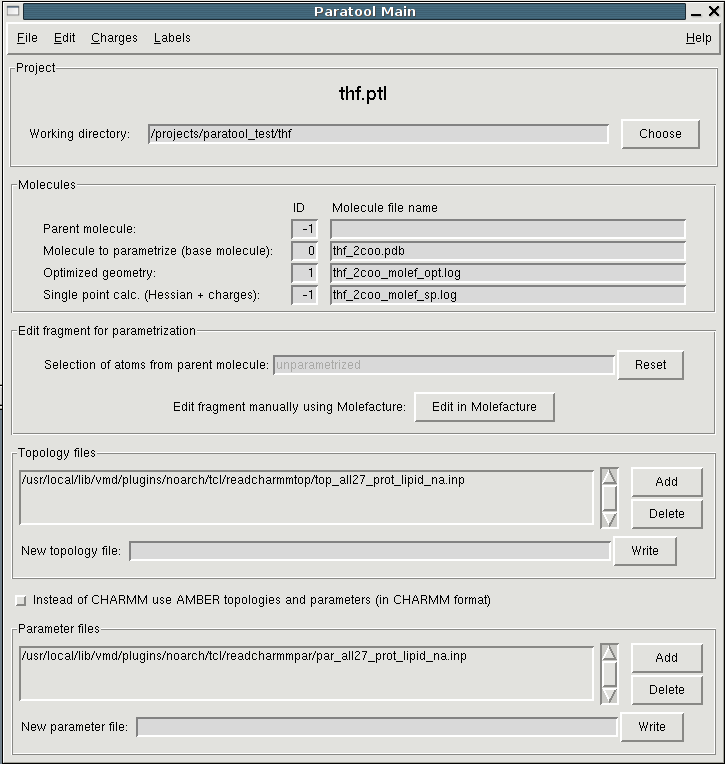Open the Labels menu
Image resolution: width=725 pixels, height=764 pixels.
(x=172, y=38)
